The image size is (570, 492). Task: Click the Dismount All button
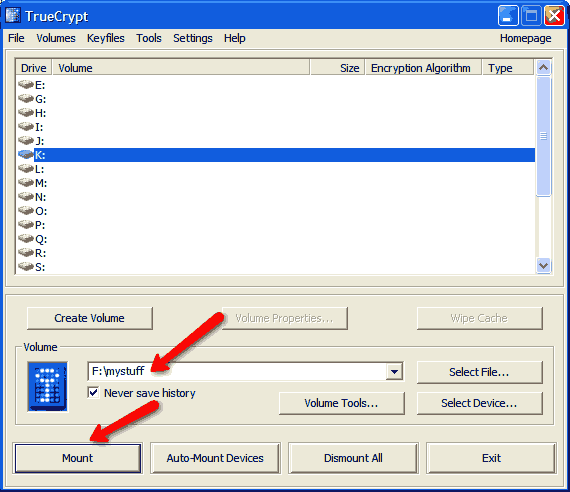coord(353,458)
